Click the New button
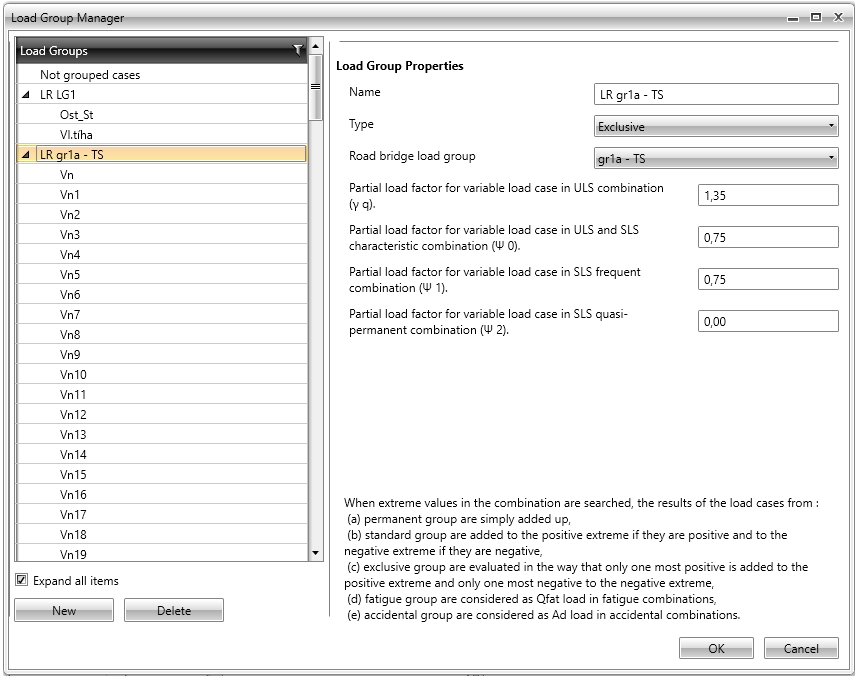This screenshot has height=677, width=856. click(63, 609)
